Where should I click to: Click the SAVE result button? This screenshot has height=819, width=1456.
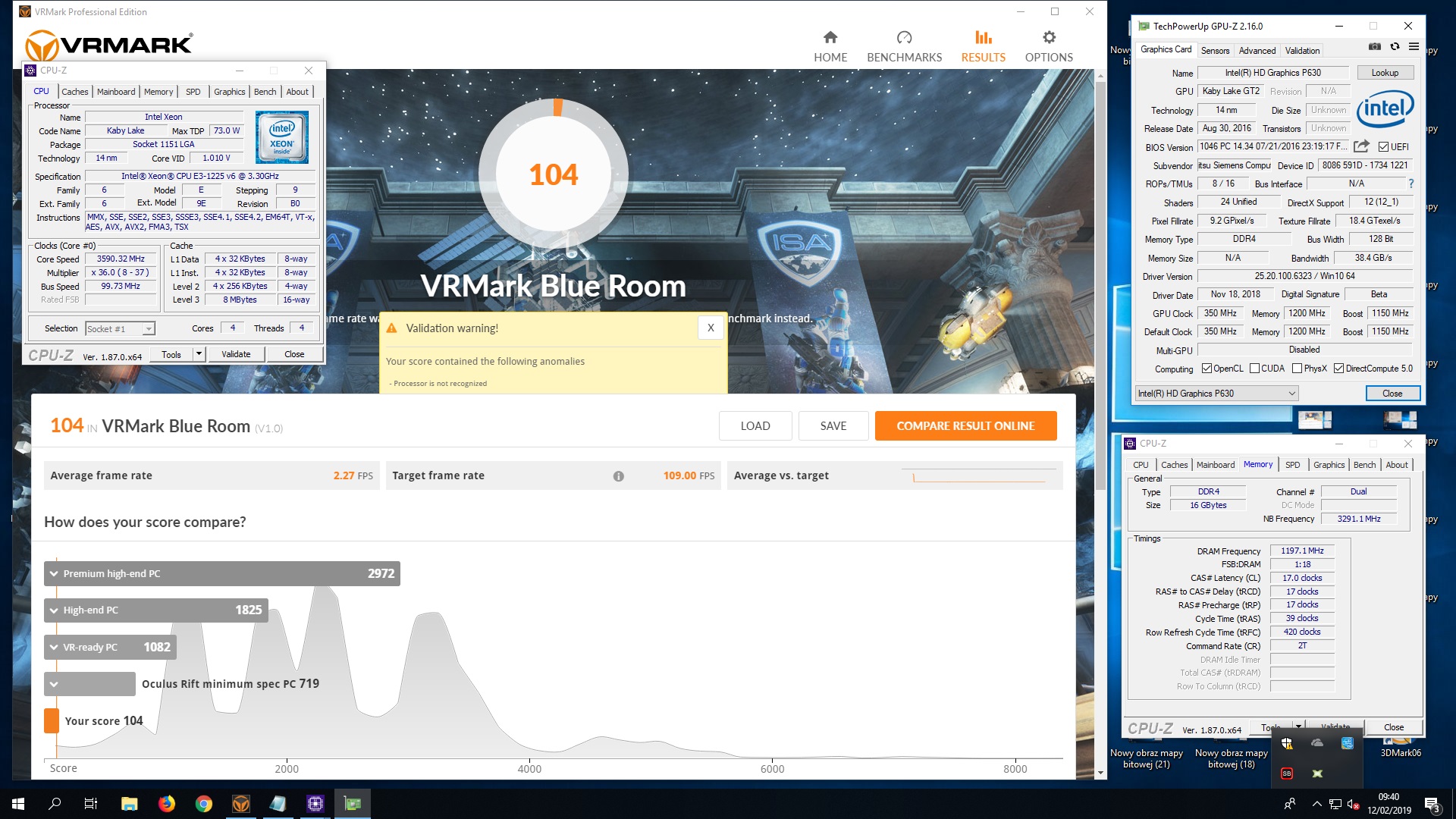(833, 426)
